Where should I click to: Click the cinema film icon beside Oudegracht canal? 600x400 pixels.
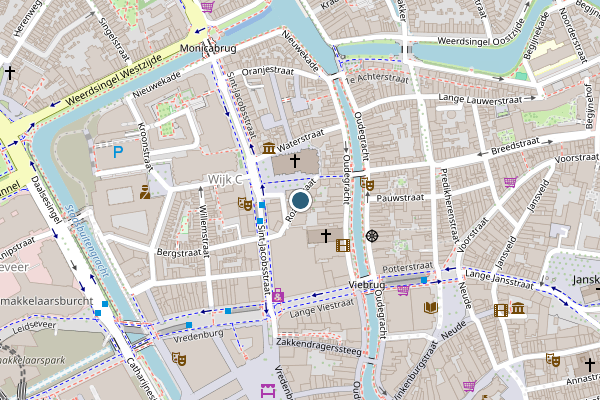coord(343,245)
